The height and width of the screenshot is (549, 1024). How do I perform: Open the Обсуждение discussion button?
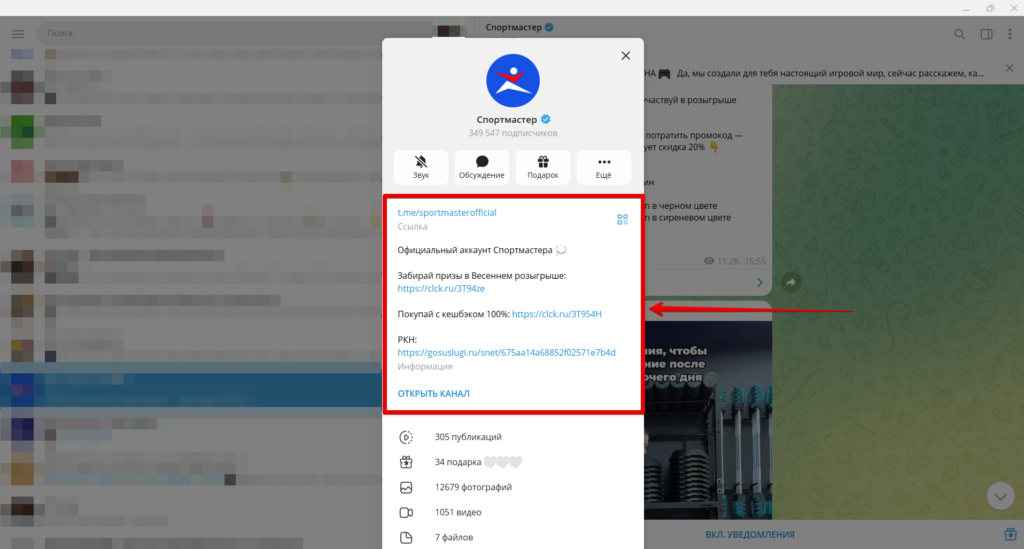click(x=481, y=167)
